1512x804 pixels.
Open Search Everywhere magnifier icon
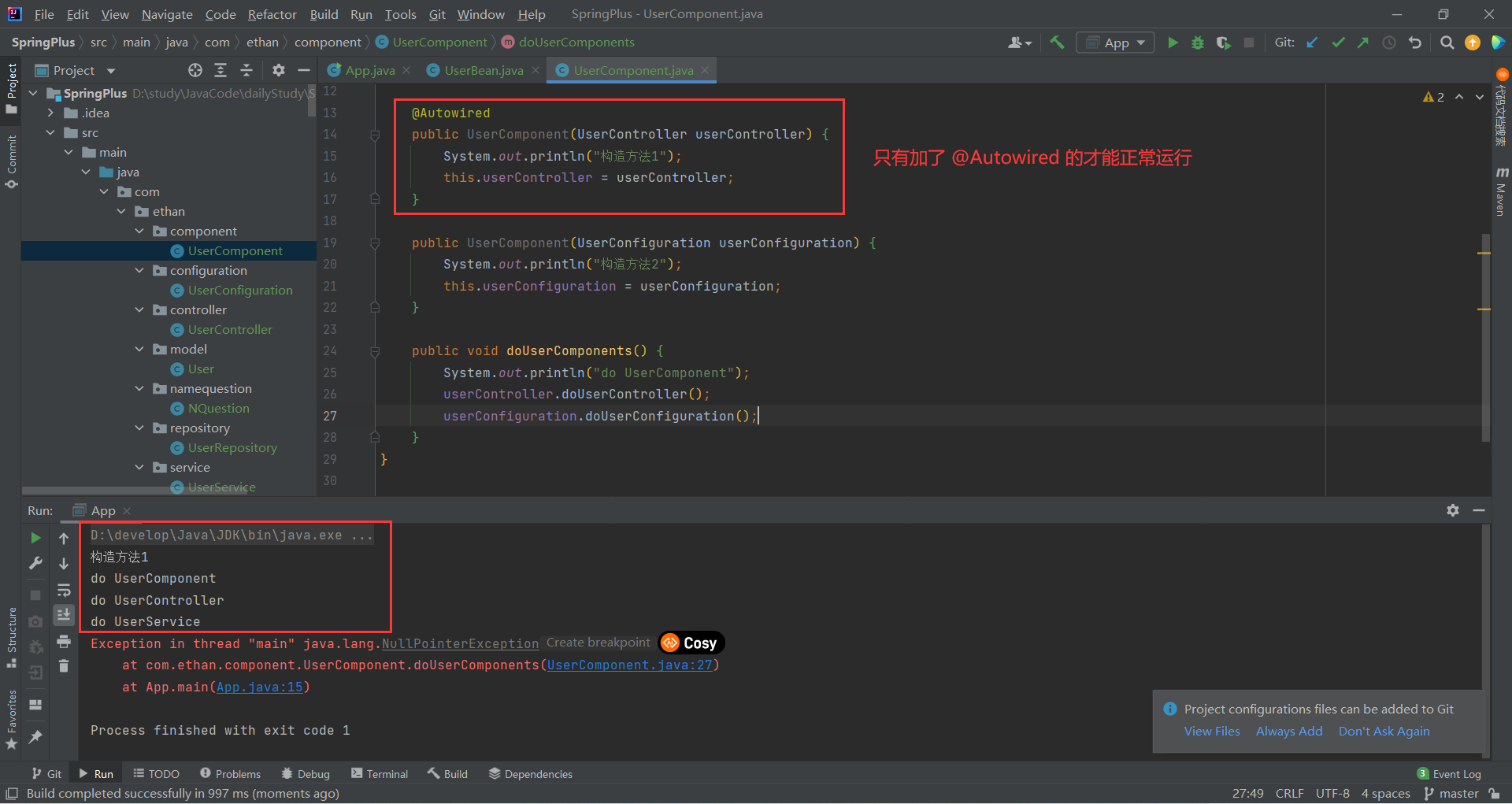tap(1447, 43)
